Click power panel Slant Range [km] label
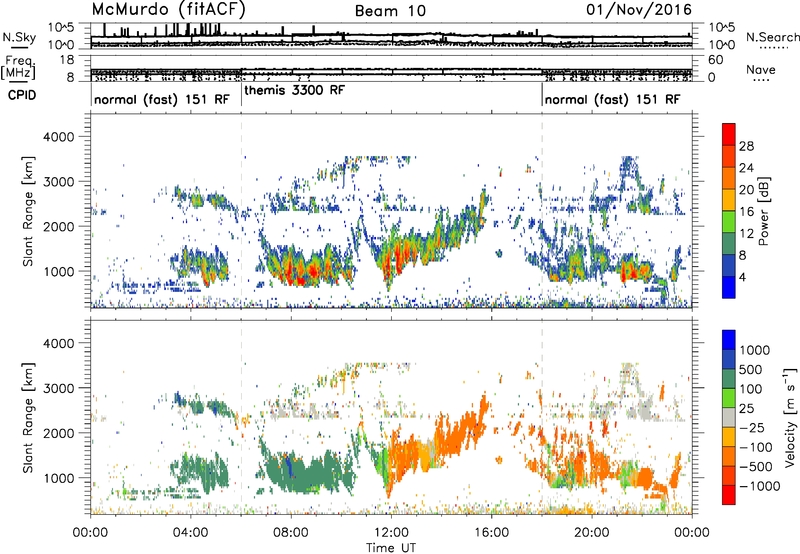The image size is (800, 554). pos(28,211)
